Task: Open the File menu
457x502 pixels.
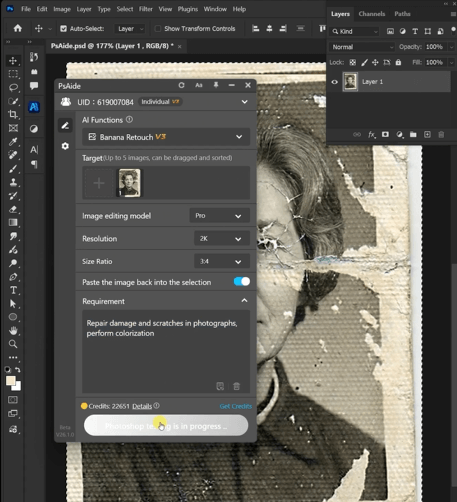Action: coord(26,9)
